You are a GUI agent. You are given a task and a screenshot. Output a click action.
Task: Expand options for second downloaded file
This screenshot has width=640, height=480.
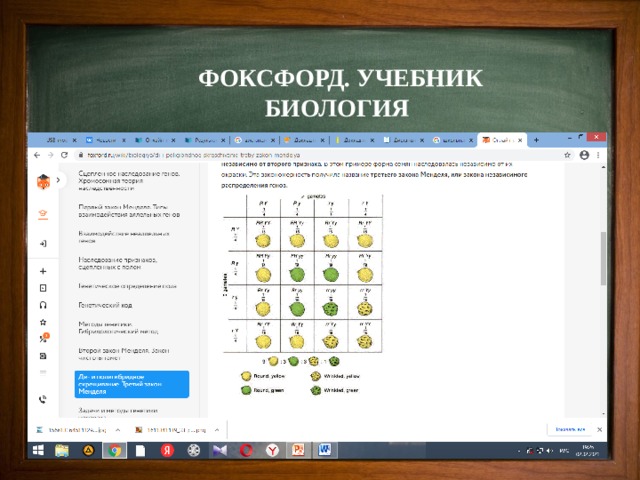coord(217,430)
